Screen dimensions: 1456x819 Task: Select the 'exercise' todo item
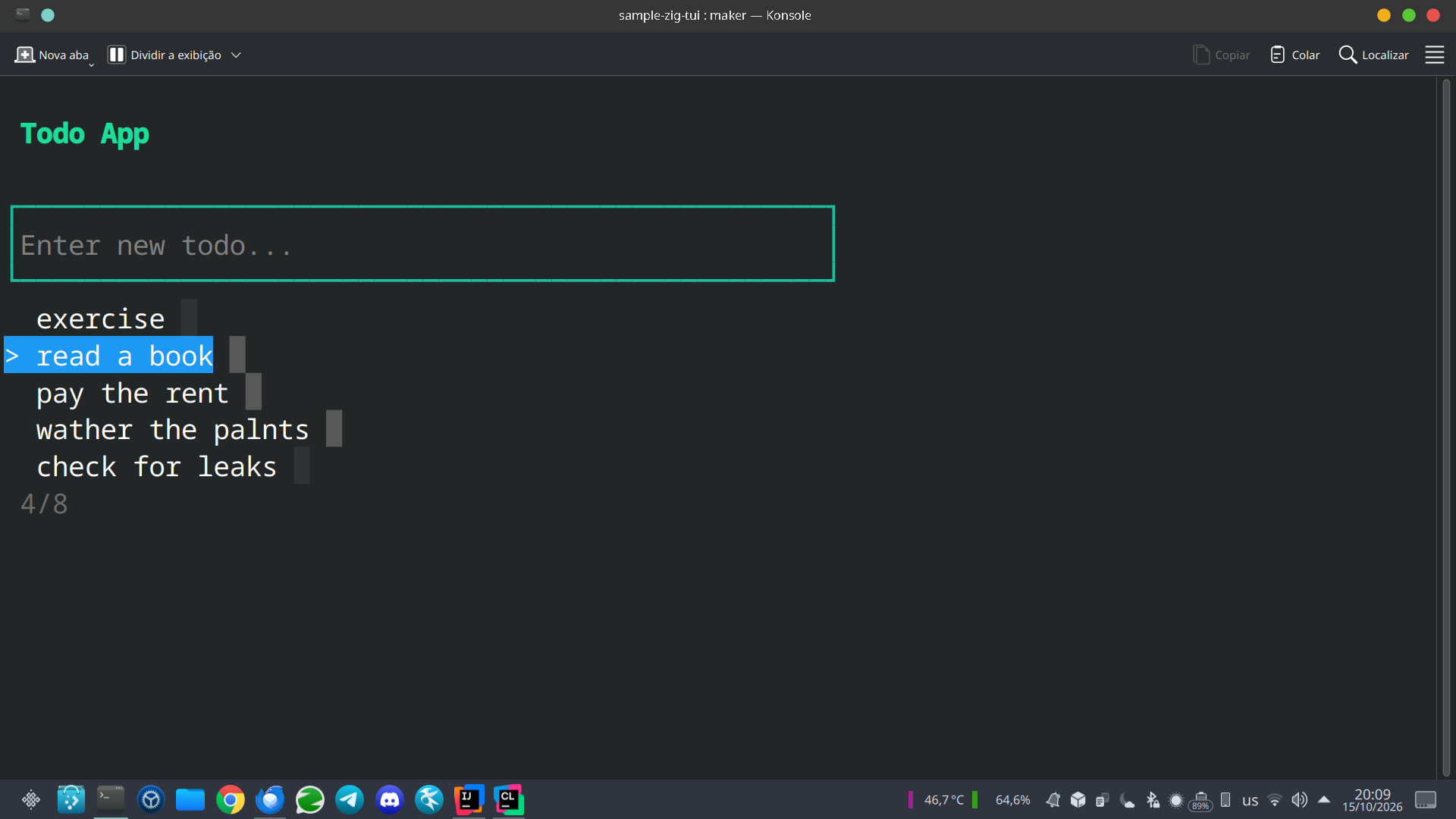point(100,318)
